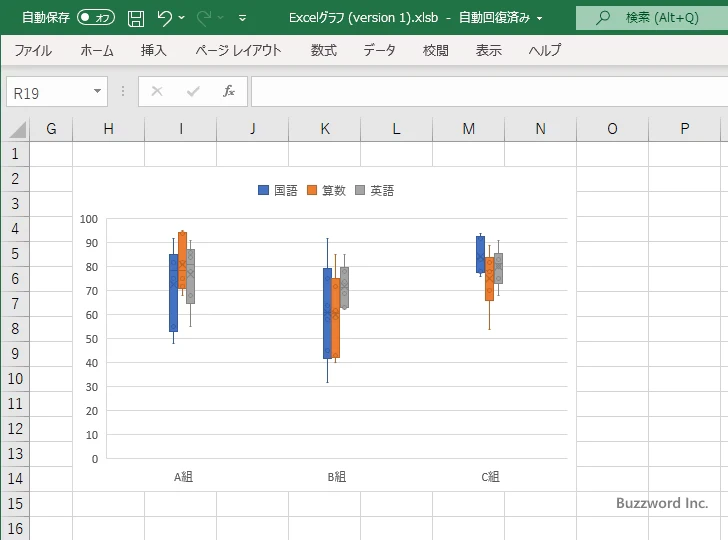
Task: Open the ページ レイアウト ribbon tab
Action: coord(238,50)
